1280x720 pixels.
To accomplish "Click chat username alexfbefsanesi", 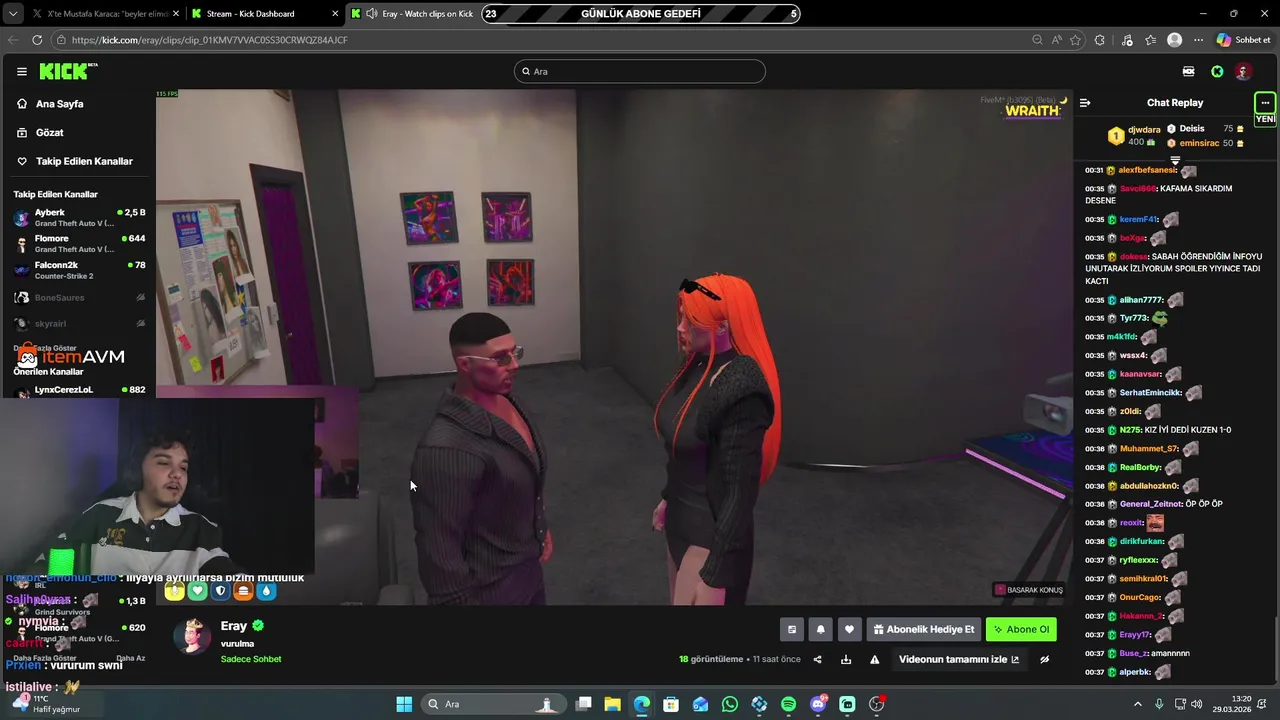I will [1147, 171].
